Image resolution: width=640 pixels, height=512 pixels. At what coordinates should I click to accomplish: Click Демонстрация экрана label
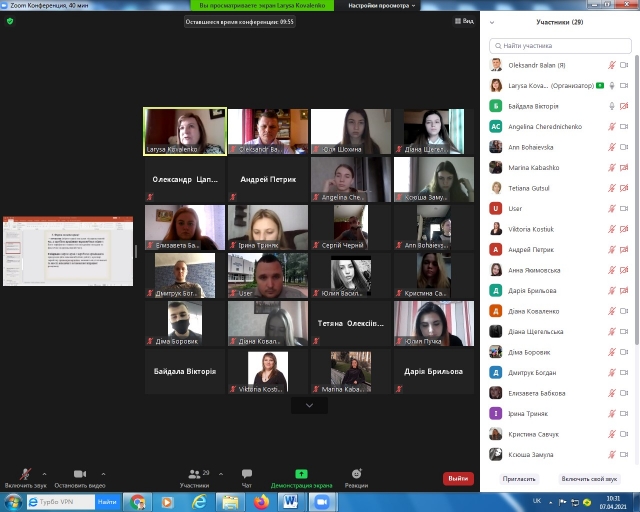point(301,485)
